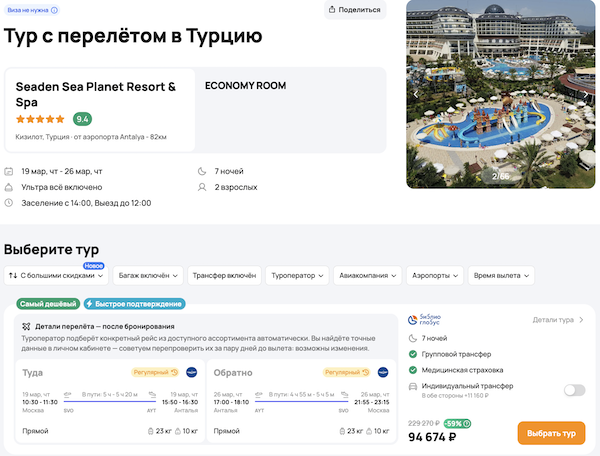Open the 'С большими скидками' sort dropdown

click(58, 275)
